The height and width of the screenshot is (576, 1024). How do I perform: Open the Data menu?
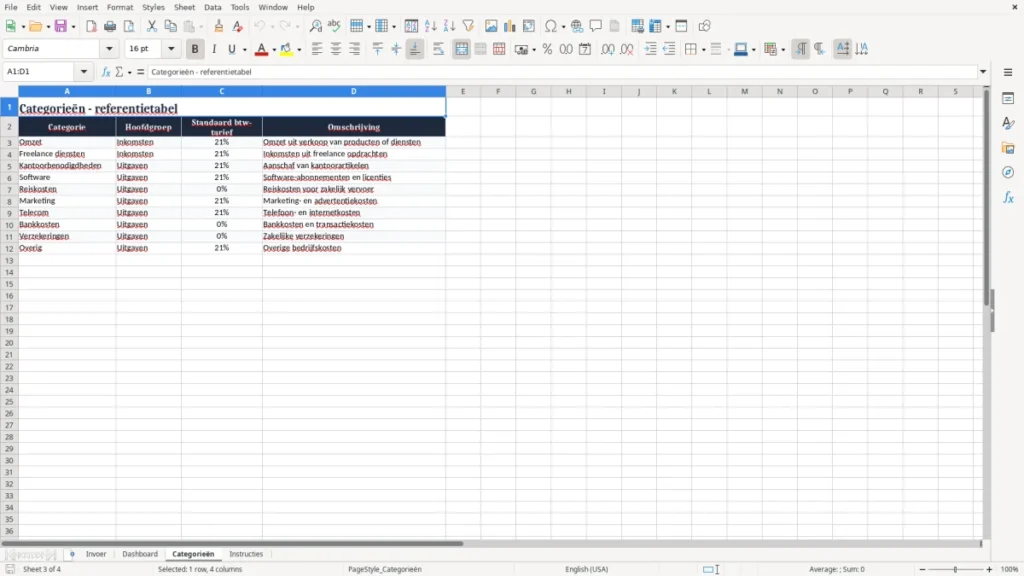pos(212,7)
